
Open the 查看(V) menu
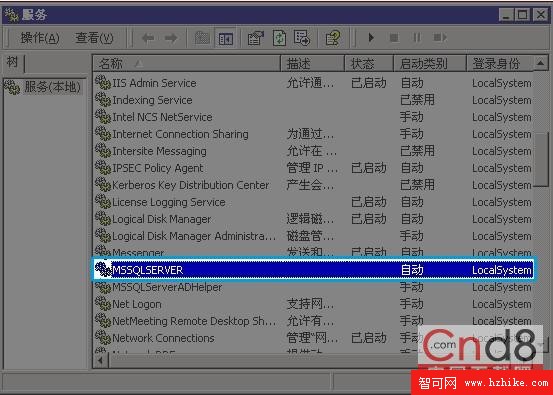pos(94,38)
